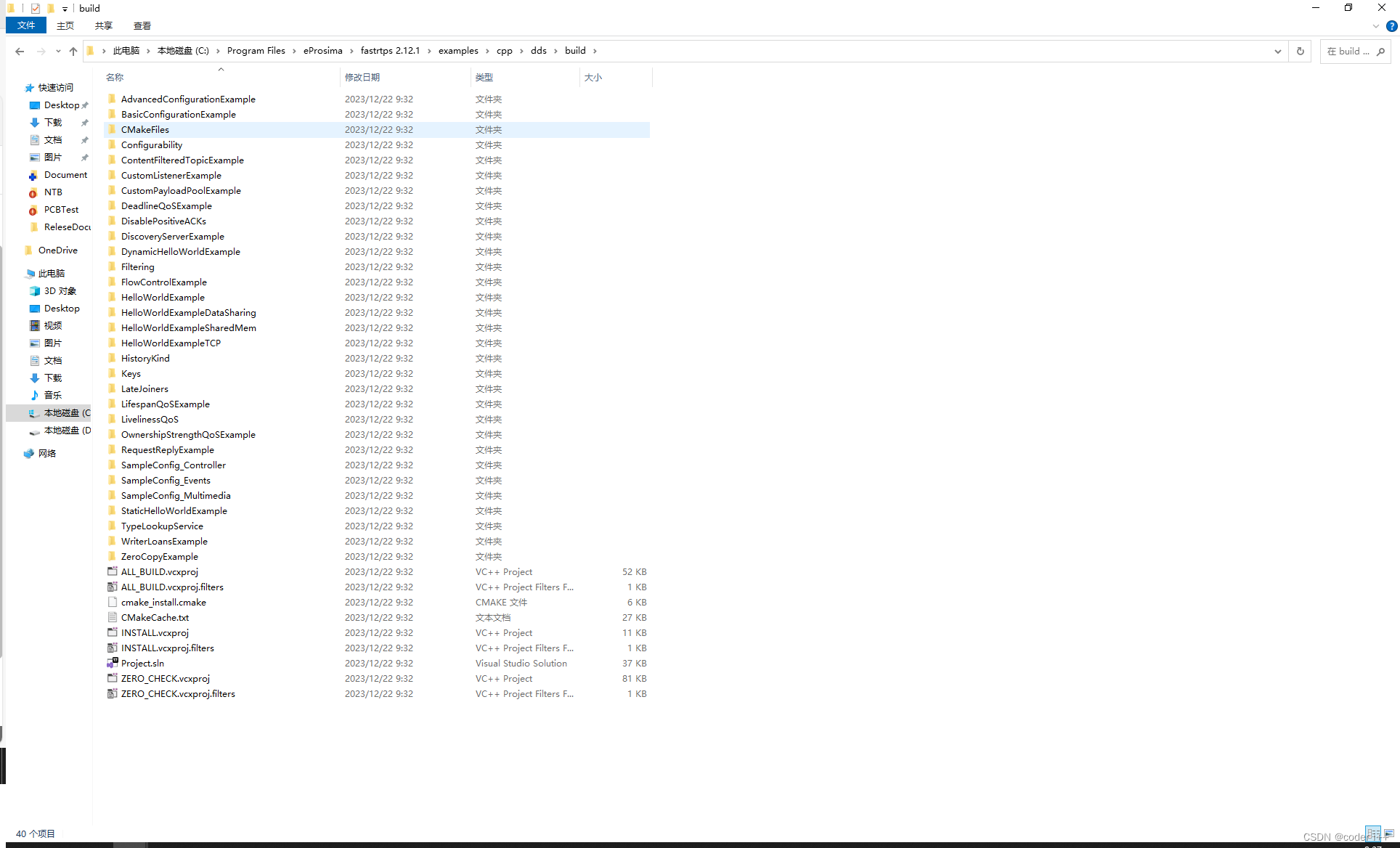
Task: Open 3D Objects (3D 对象) in sidebar
Action: click(x=60, y=291)
